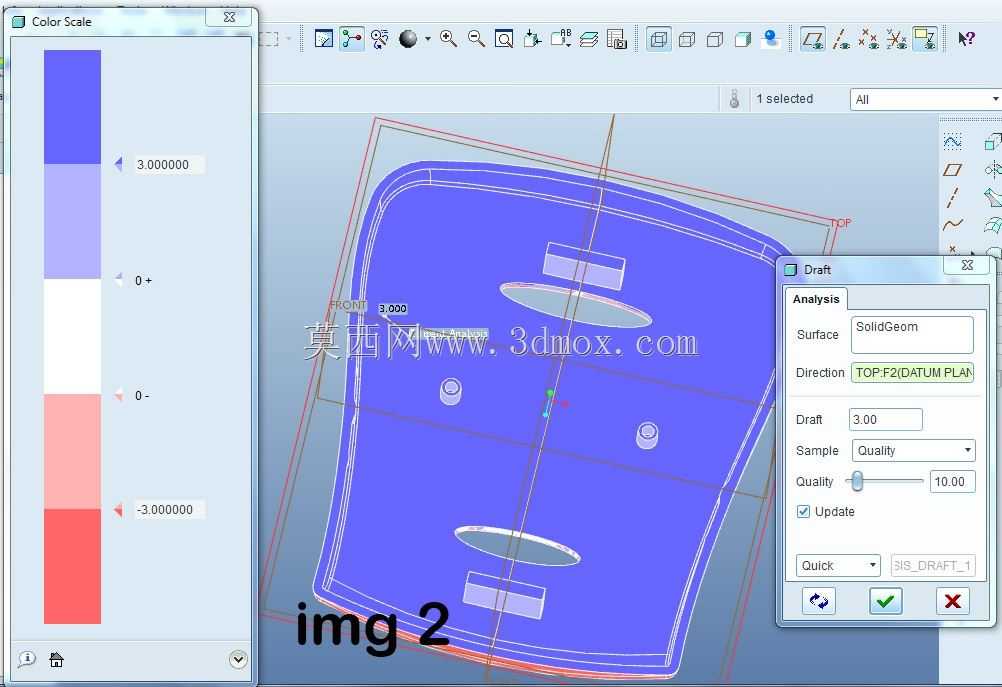Click the Draft angle 3.00 input
The image size is (1002, 687).
pyautogui.click(x=886, y=420)
